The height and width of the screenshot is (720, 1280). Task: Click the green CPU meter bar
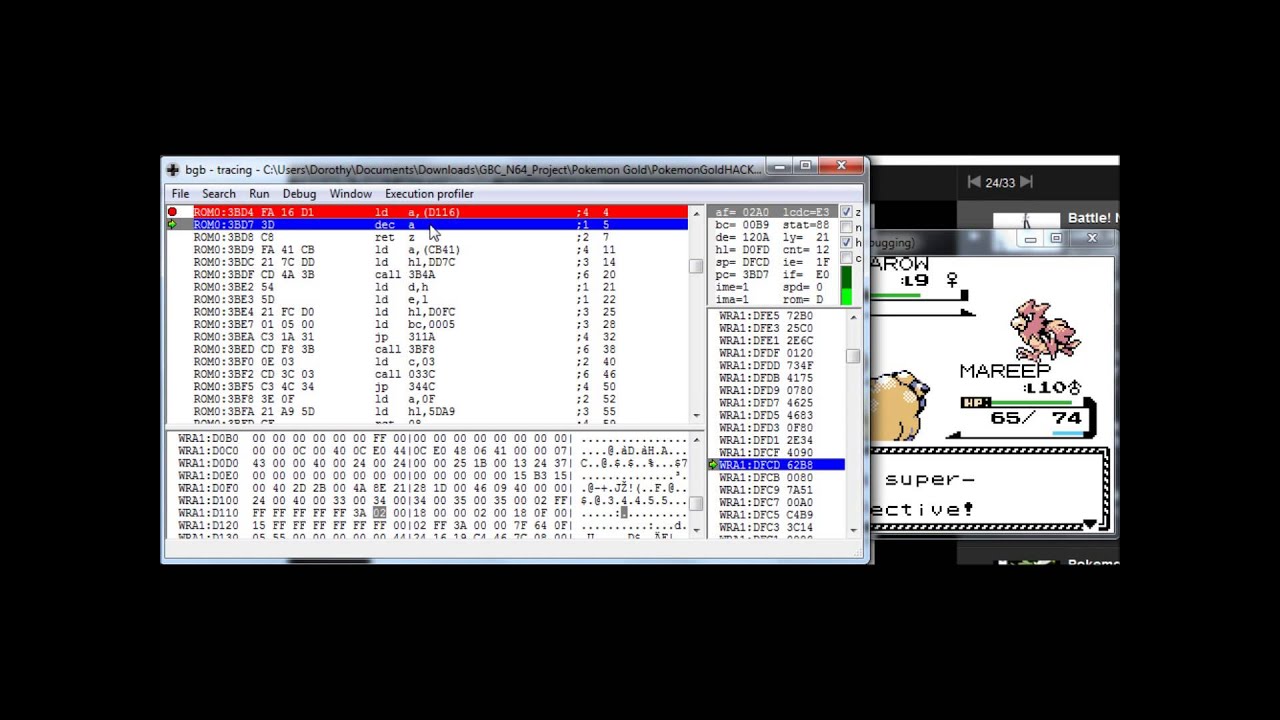[x=847, y=285]
